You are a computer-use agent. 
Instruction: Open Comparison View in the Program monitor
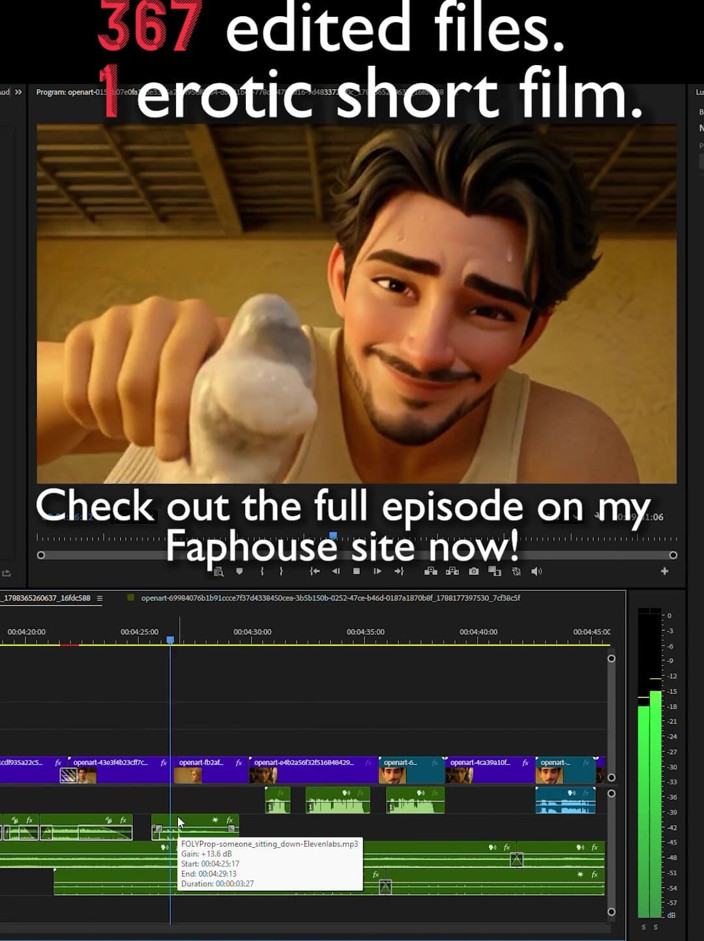(495, 571)
